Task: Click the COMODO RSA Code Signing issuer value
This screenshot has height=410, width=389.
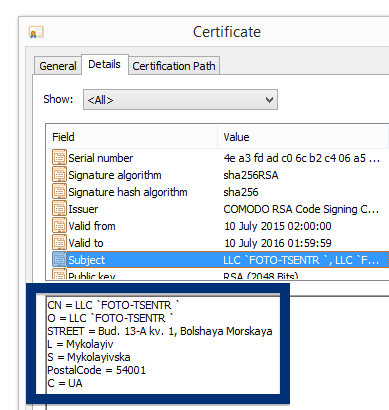Action: (301, 209)
